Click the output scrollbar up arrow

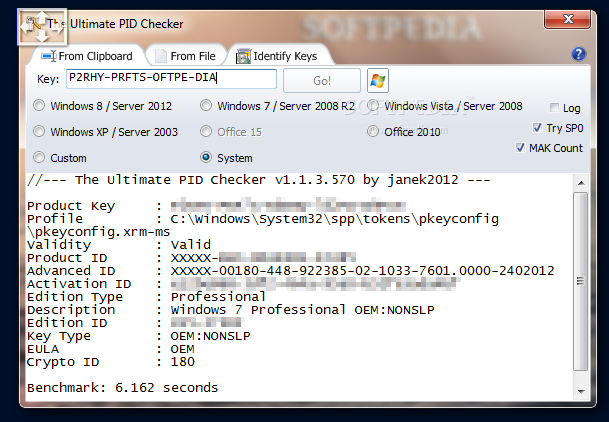pos(581,183)
